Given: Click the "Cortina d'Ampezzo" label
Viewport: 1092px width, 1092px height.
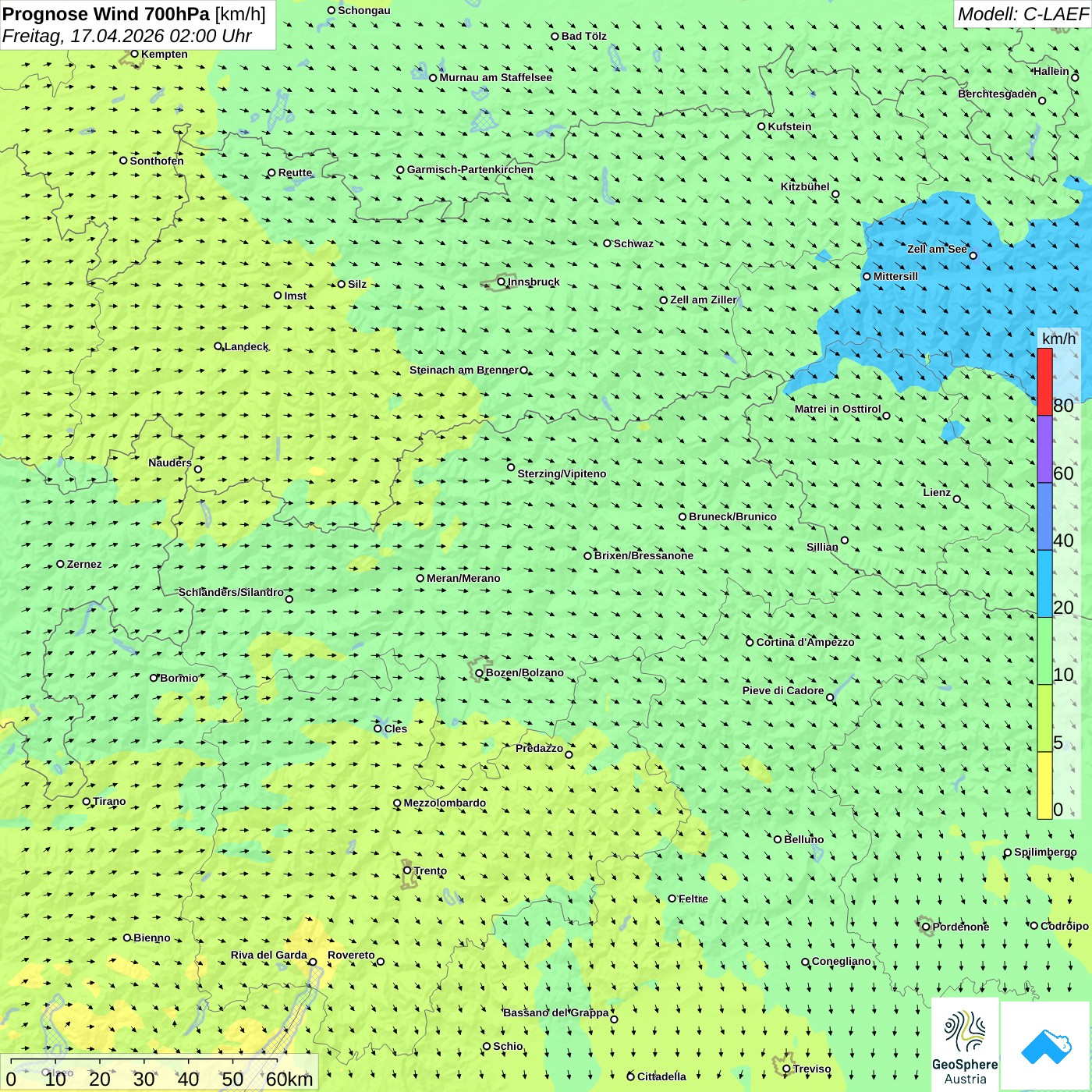Looking at the screenshot, I should pos(806,642).
